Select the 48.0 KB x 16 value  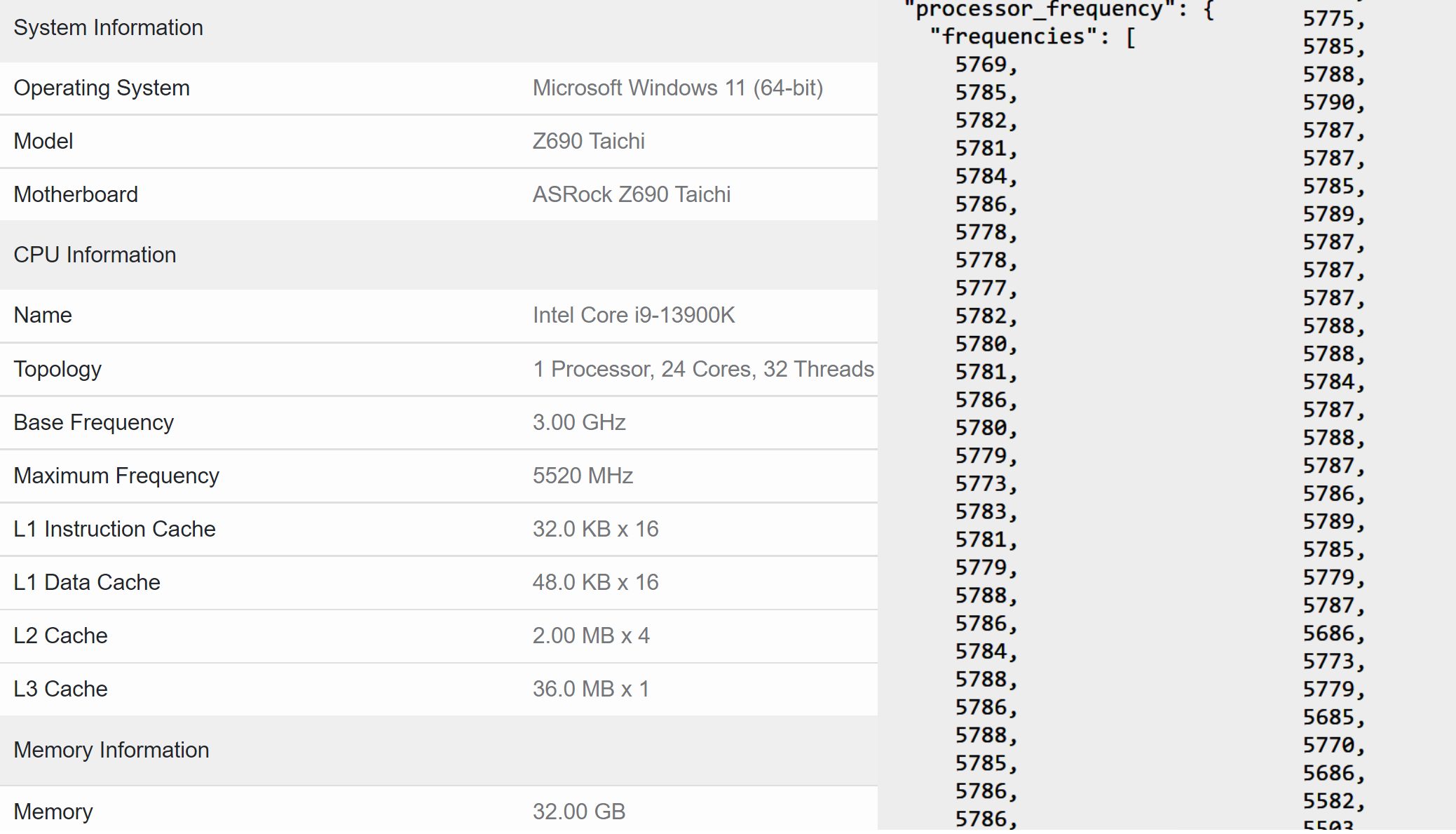click(595, 583)
